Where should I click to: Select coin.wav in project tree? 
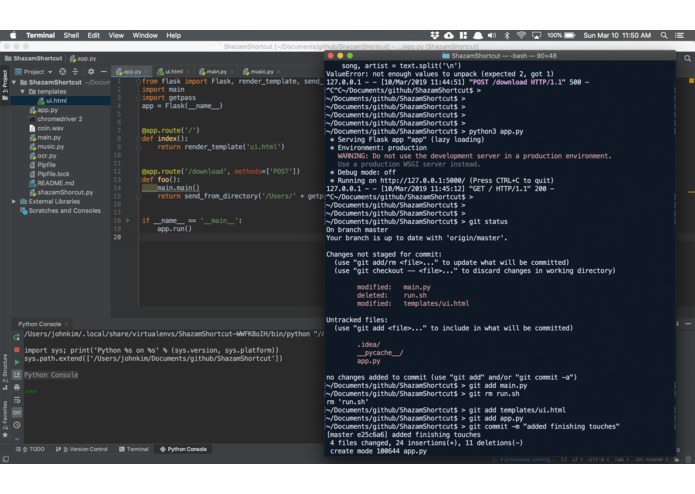coord(47,128)
